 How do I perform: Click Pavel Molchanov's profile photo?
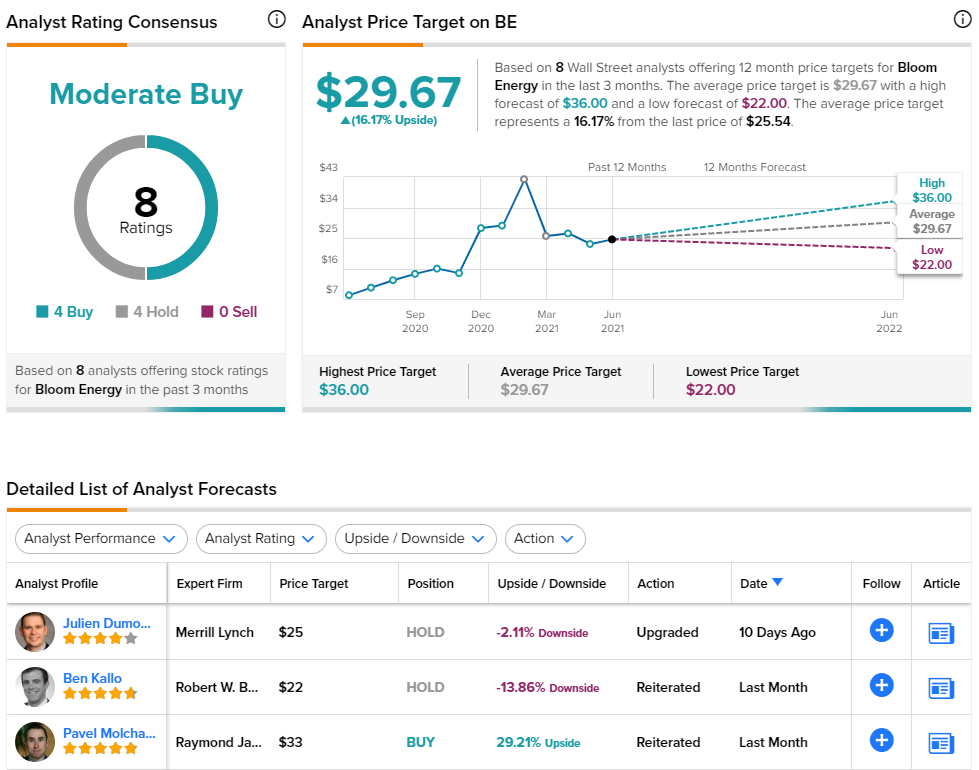click(35, 741)
